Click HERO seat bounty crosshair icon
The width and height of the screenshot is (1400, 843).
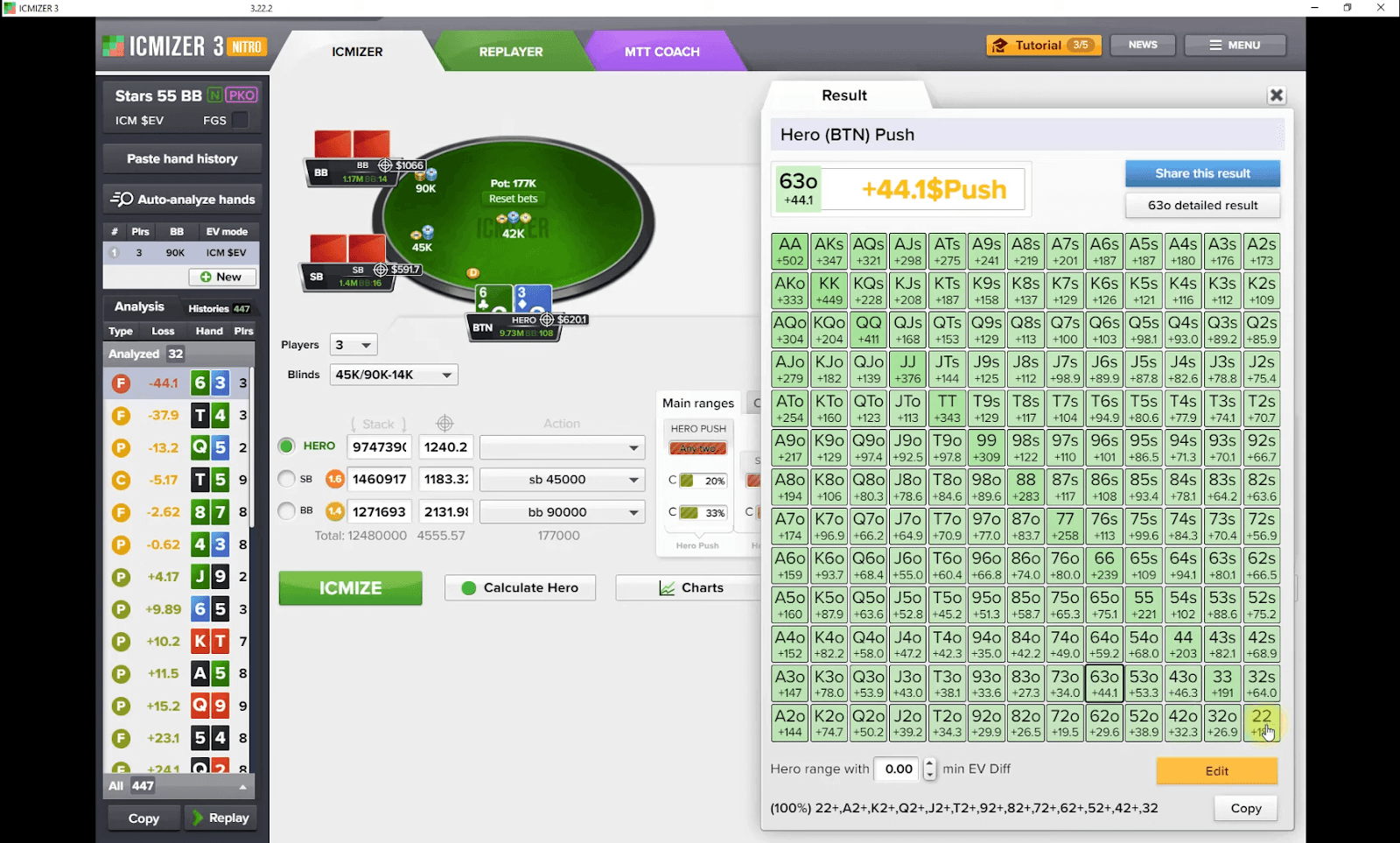547,320
